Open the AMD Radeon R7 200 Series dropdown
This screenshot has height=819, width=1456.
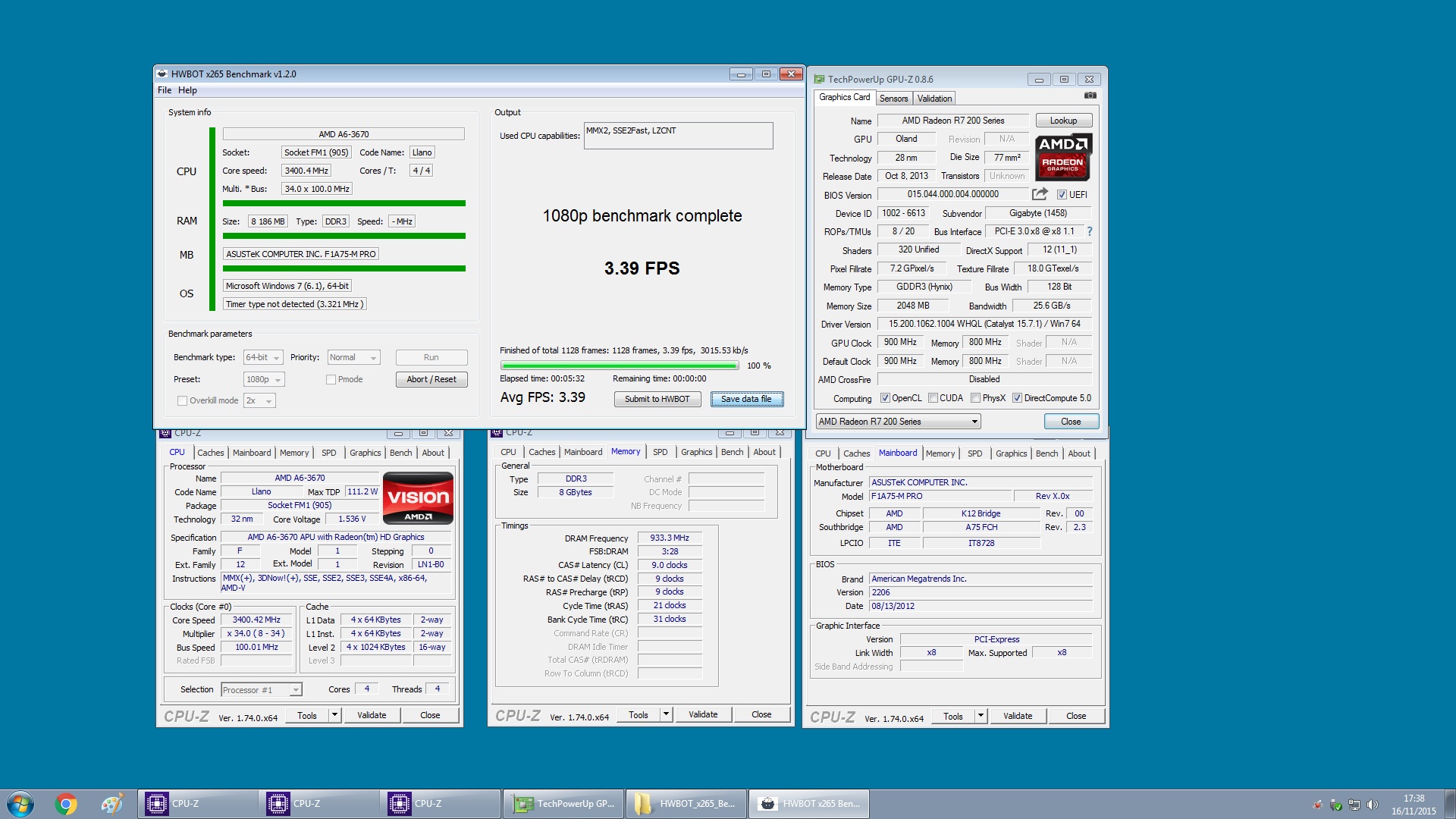click(x=898, y=422)
